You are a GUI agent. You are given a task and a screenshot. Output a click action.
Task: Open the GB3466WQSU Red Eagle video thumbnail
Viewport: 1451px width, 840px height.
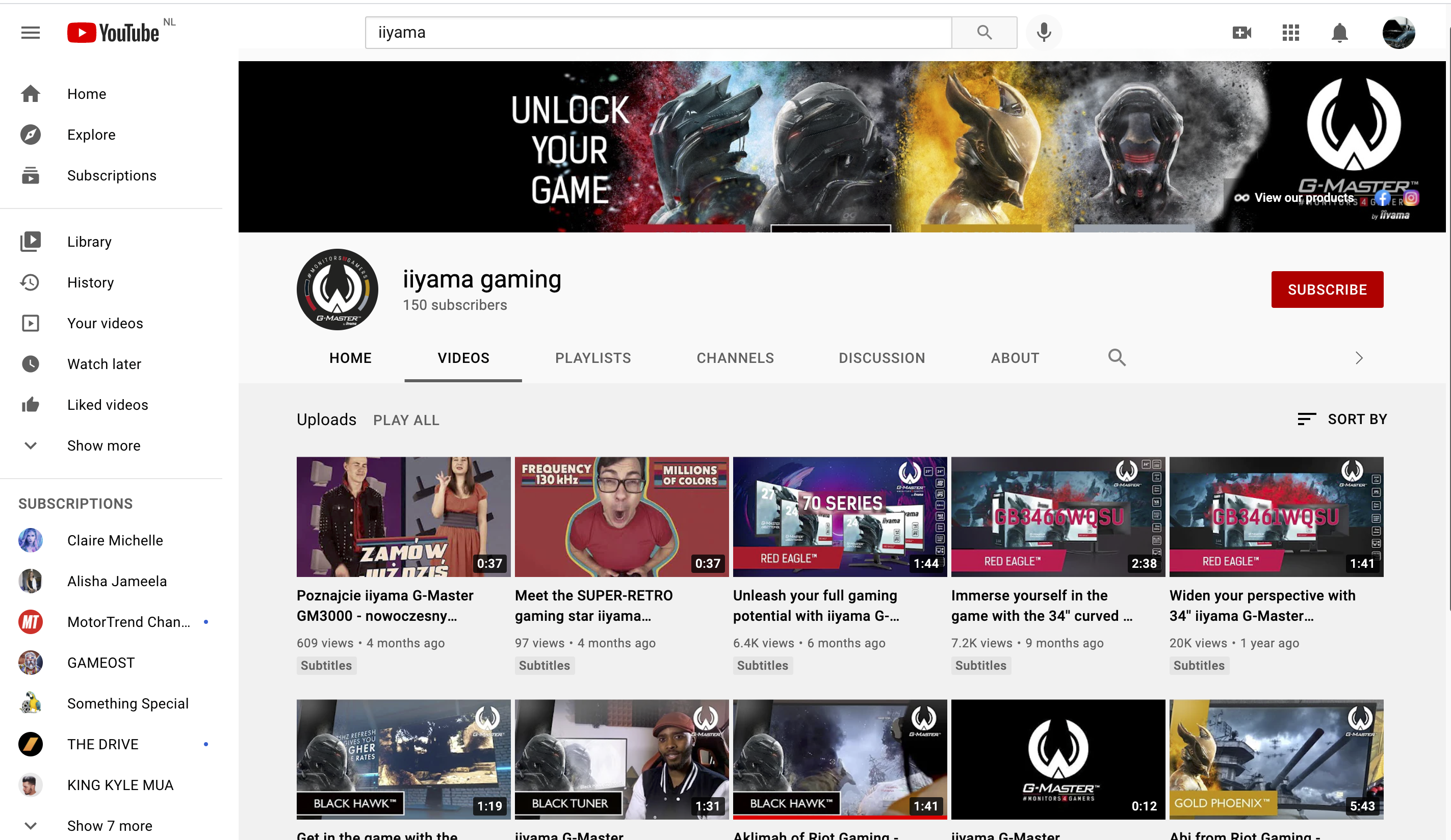(x=1058, y=516)
